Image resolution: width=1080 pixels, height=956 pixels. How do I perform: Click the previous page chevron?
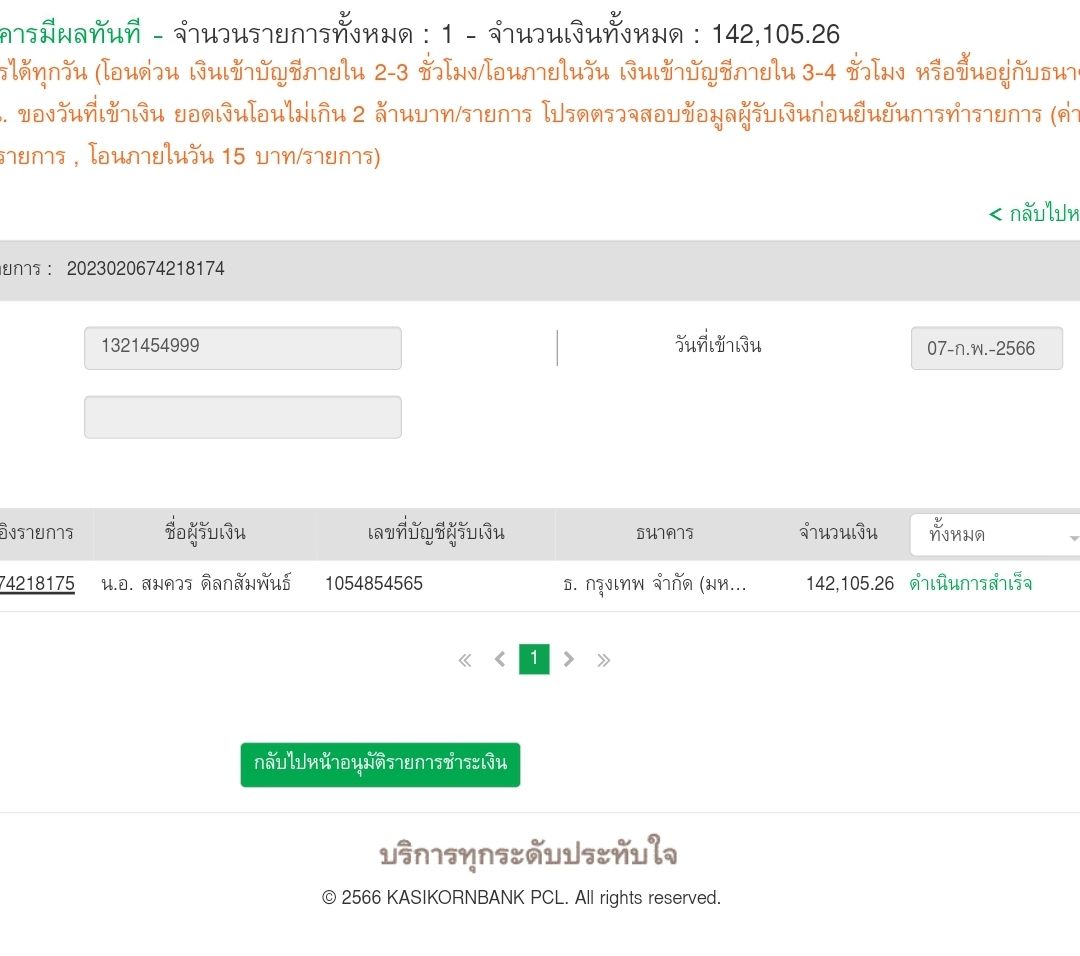(500, 660)
